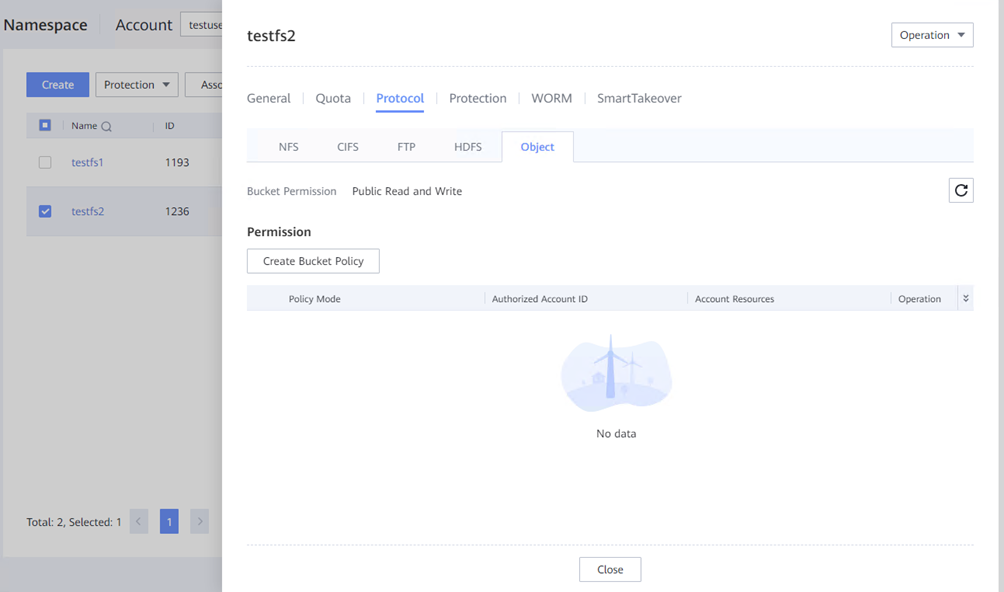This screenshot has height=592, width=1004.
Task: Expand the table column settings chevron
Action: [x=965, y=298]
